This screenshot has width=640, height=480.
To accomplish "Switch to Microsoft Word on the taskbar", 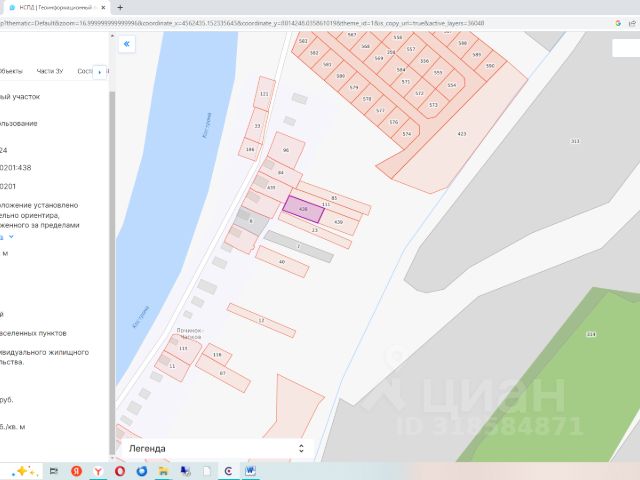I will pyautogui.click(x=250, y=471).
